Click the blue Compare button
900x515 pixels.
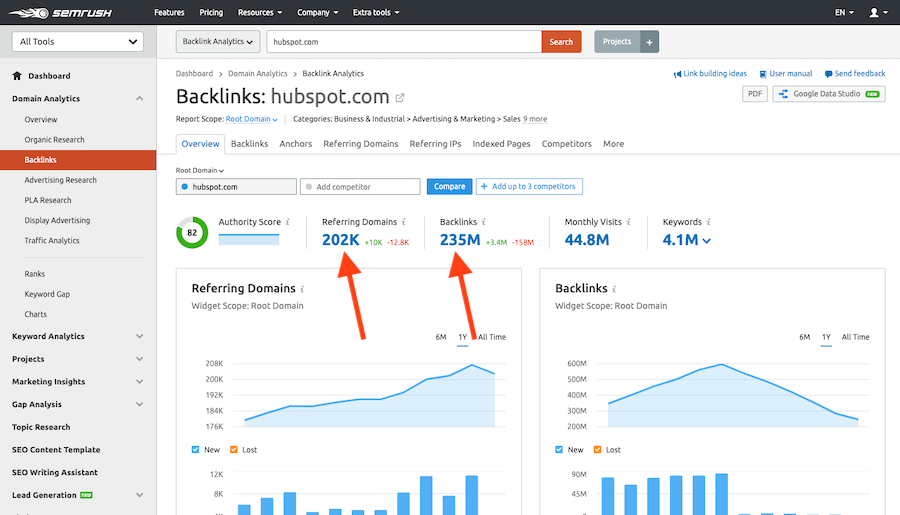449,187
